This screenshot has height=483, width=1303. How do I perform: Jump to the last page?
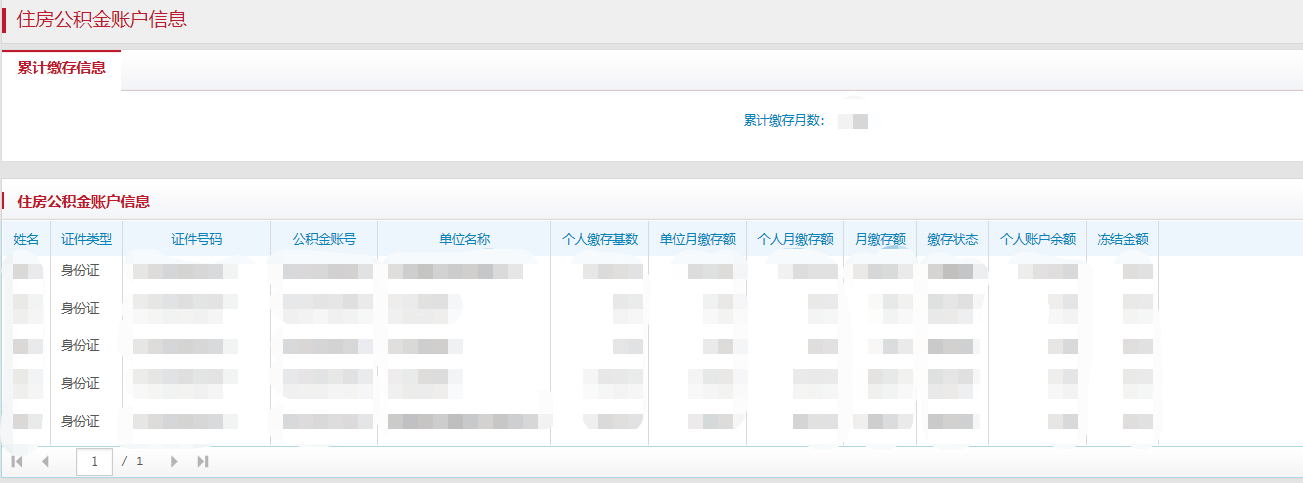coord(203,461)
